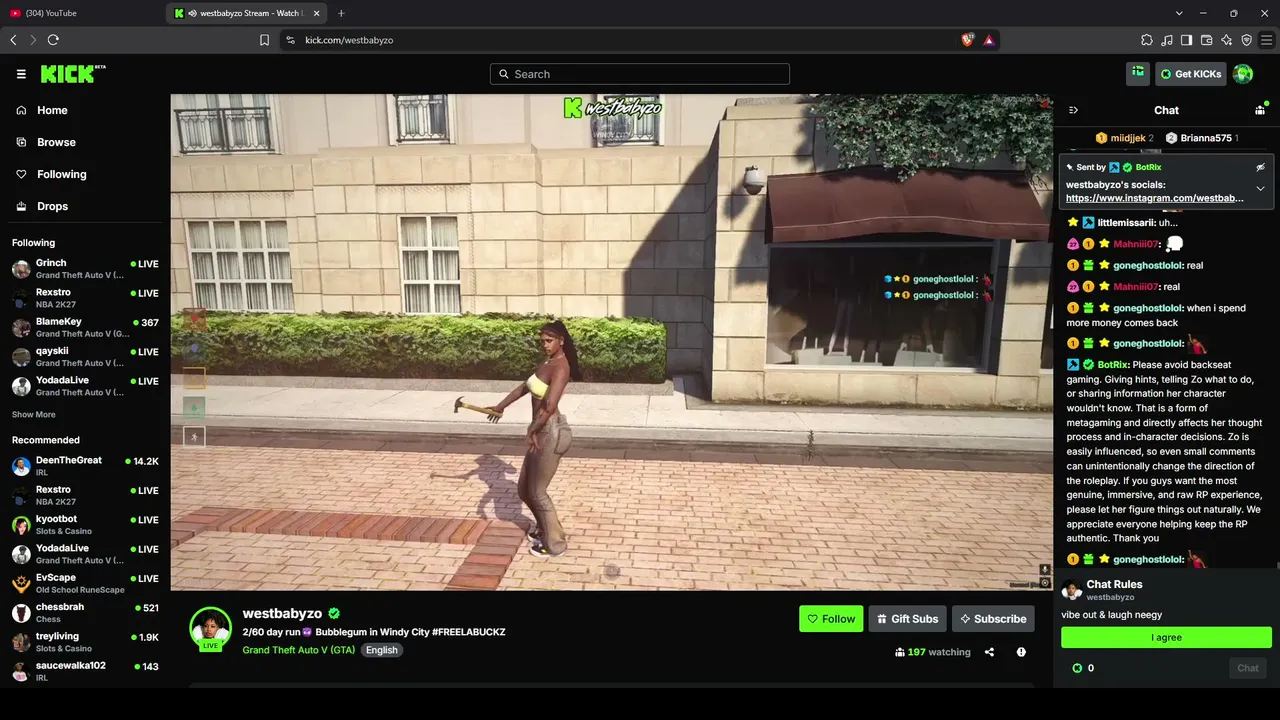Open Grinch's channel in Following list
1280x720 pixels.
coord(85,269)
